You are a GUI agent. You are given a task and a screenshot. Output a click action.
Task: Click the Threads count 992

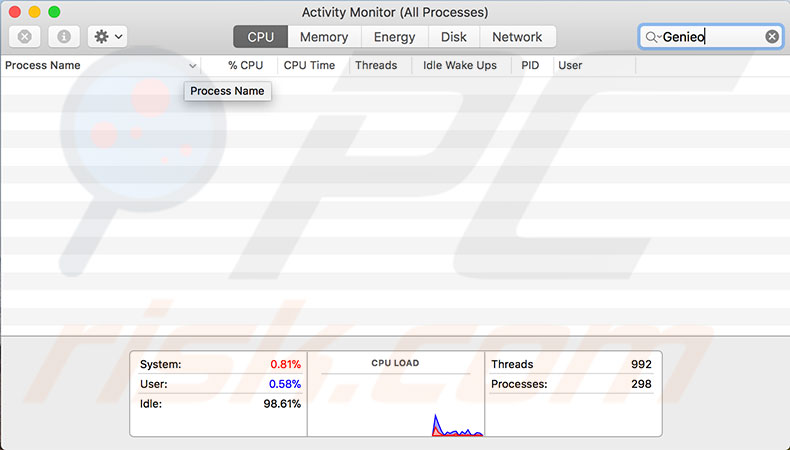(641, 364)
